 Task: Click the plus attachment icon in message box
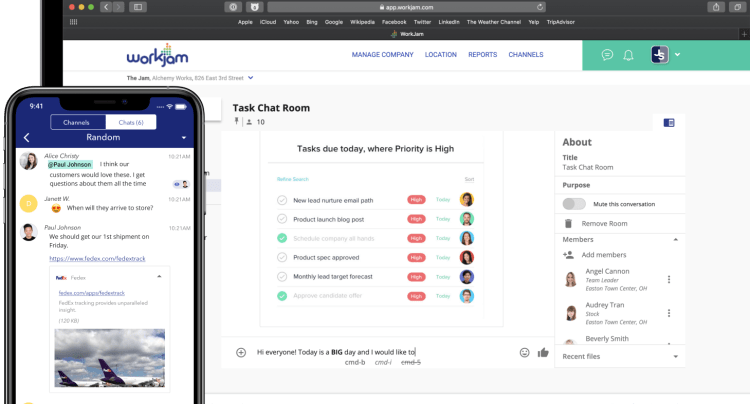click(x=241, y=352)
